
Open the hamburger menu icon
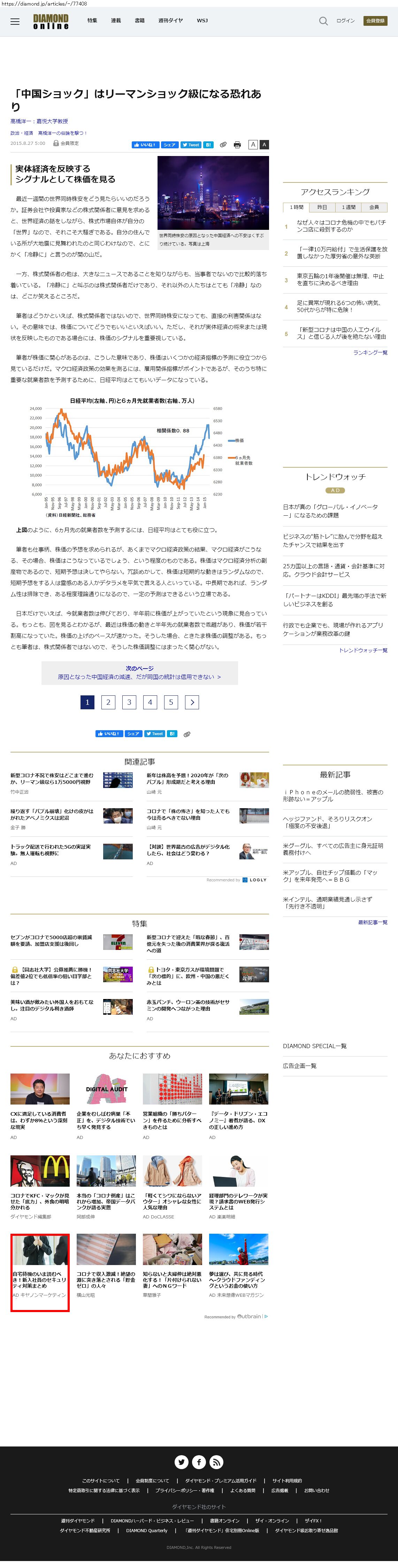tap(15, 21)
